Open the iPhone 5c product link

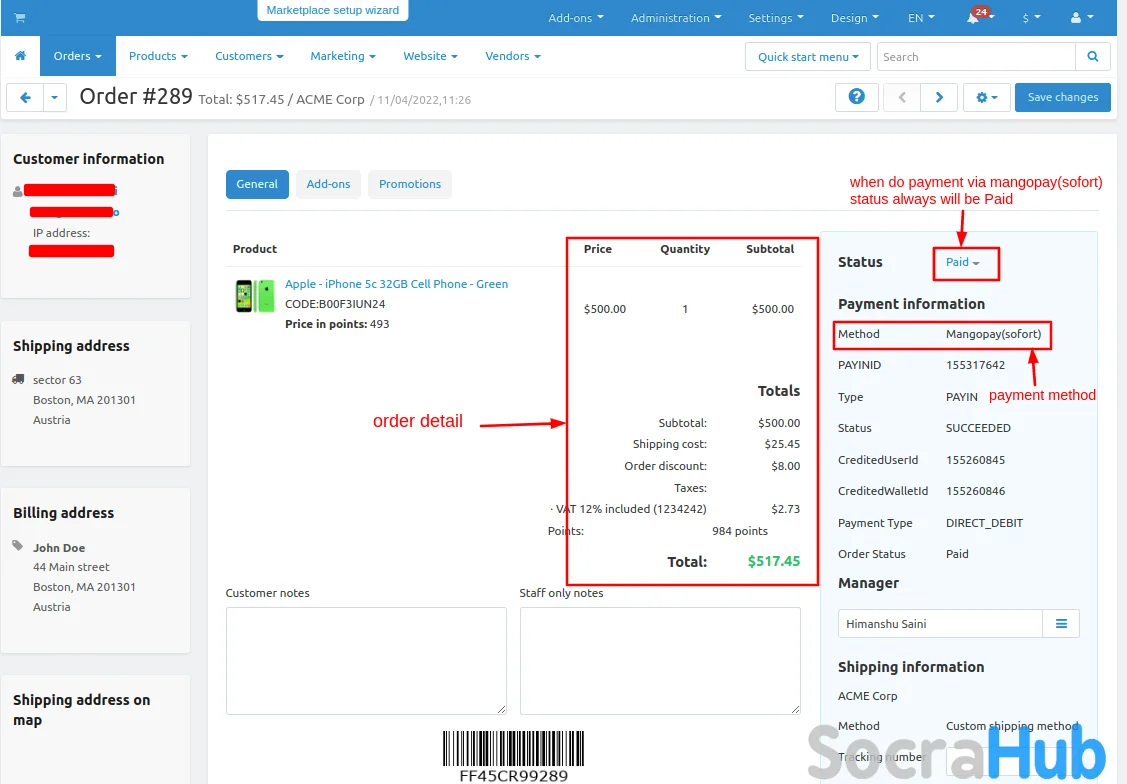(396, 284)
